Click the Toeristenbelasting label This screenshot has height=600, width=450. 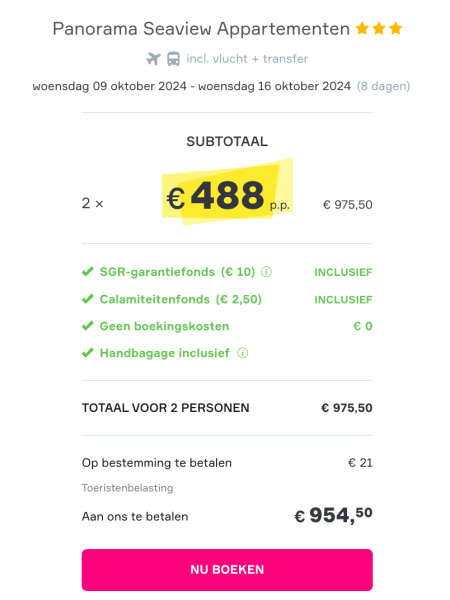[127, 488]
